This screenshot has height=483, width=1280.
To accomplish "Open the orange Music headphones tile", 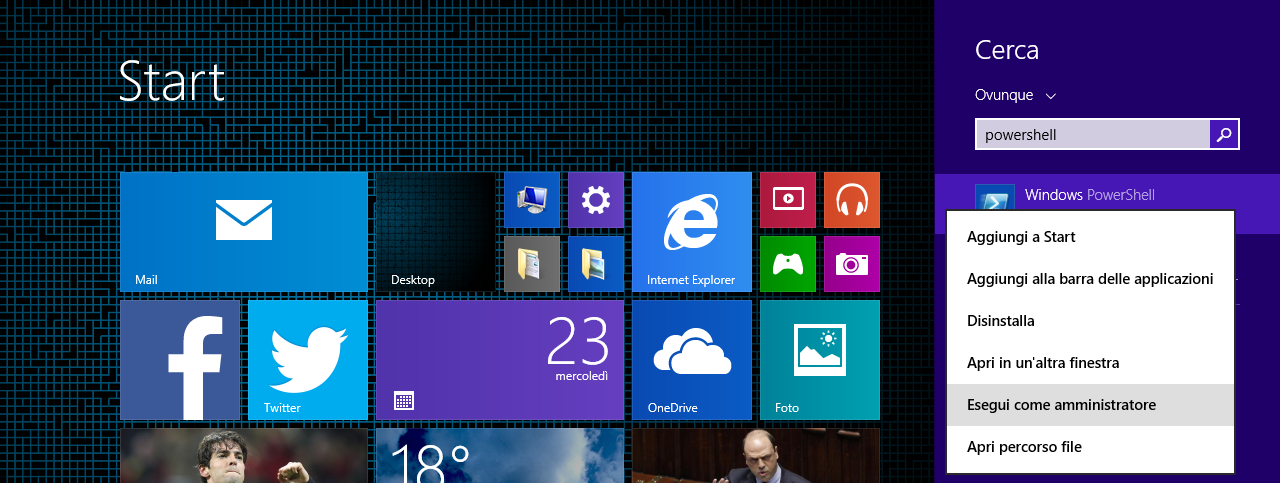I will (852, 200).
